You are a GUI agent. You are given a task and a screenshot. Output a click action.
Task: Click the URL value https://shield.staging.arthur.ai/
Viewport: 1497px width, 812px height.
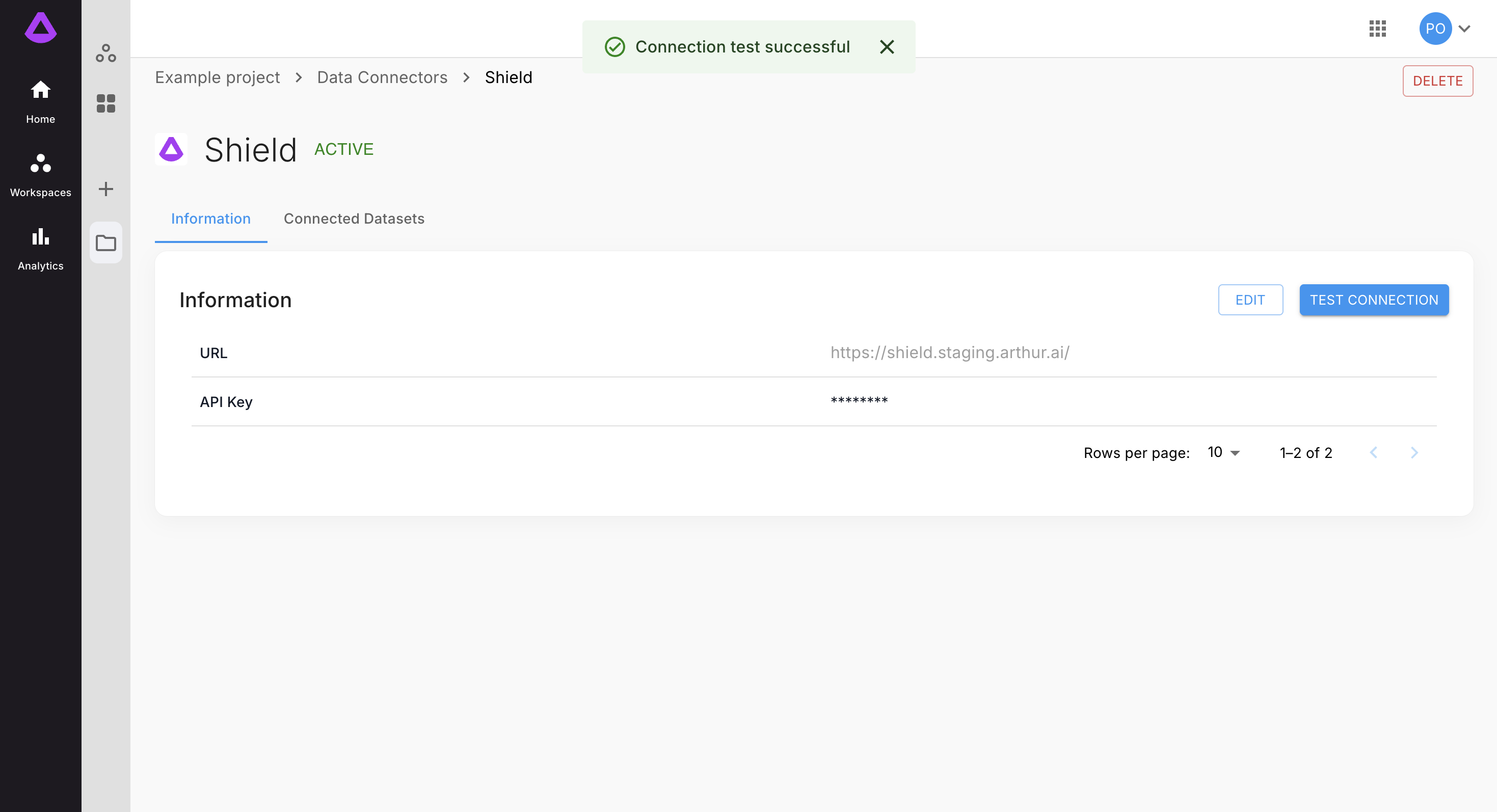click(x=950, y=353)
